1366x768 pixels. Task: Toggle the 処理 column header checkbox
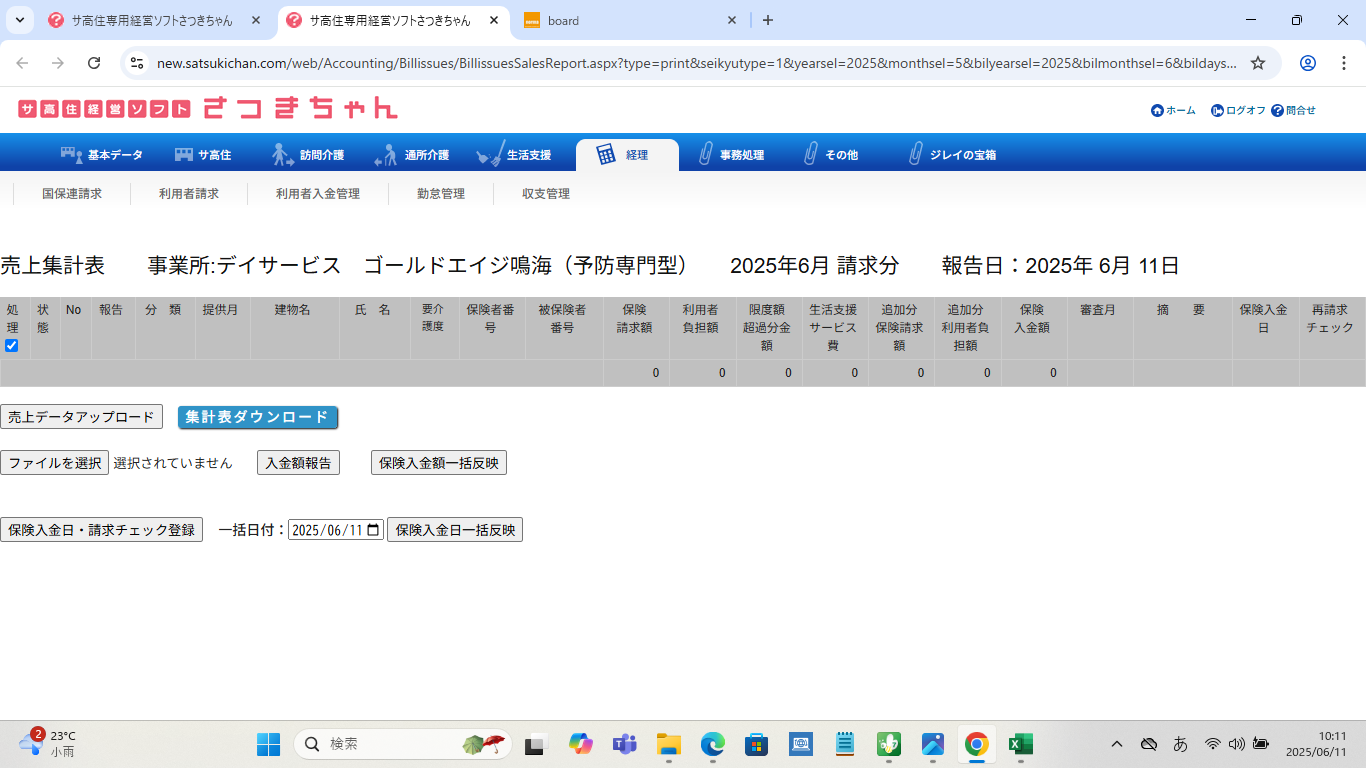12,346
